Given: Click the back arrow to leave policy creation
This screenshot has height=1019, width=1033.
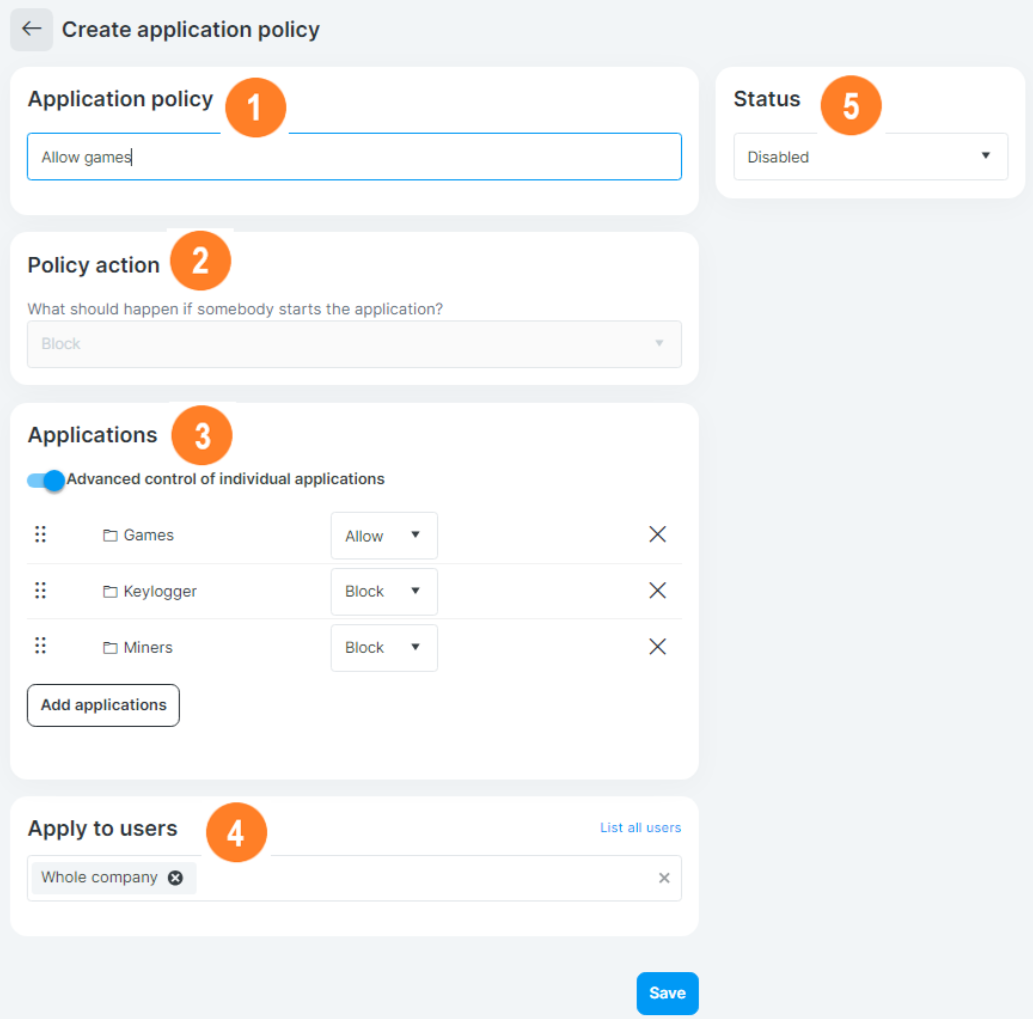Looking at the screenshot, I should tap(31, 29).
